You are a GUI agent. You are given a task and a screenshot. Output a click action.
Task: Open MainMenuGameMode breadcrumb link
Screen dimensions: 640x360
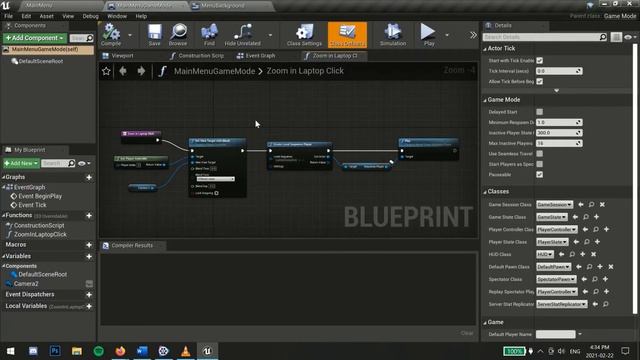pyautogui.click(x=214, y=71)
